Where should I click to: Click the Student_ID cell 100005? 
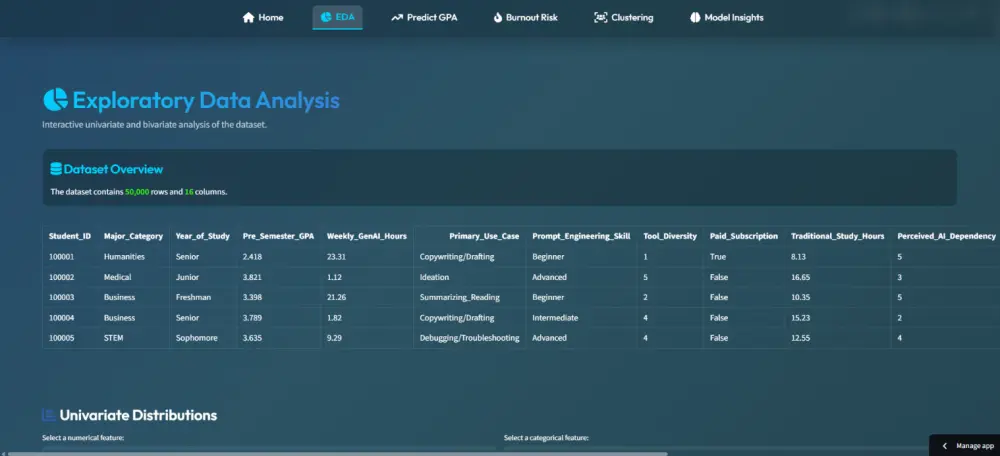70,338
